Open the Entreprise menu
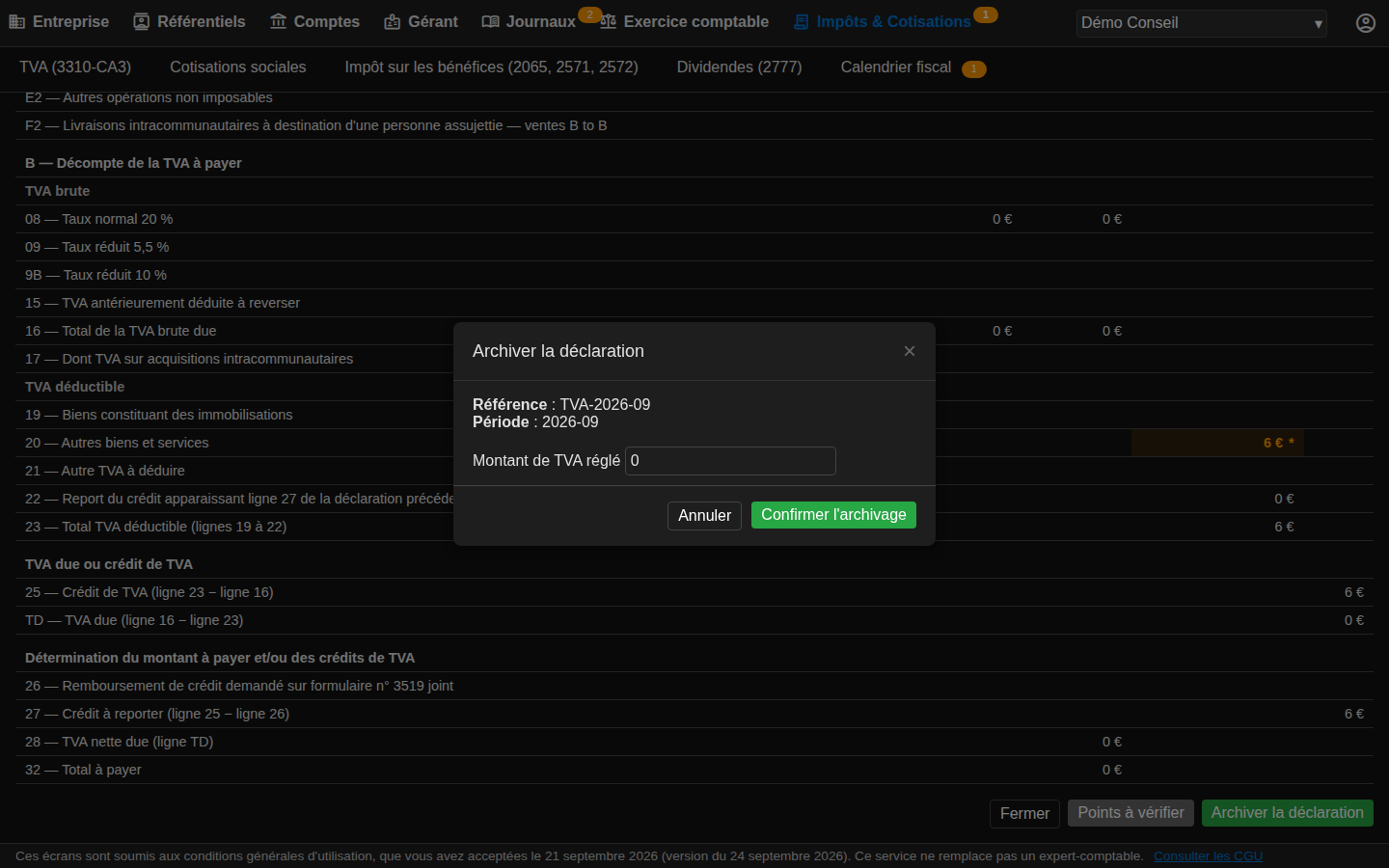The height and width of the screenshot is (868, 1389). pos(59,22)
